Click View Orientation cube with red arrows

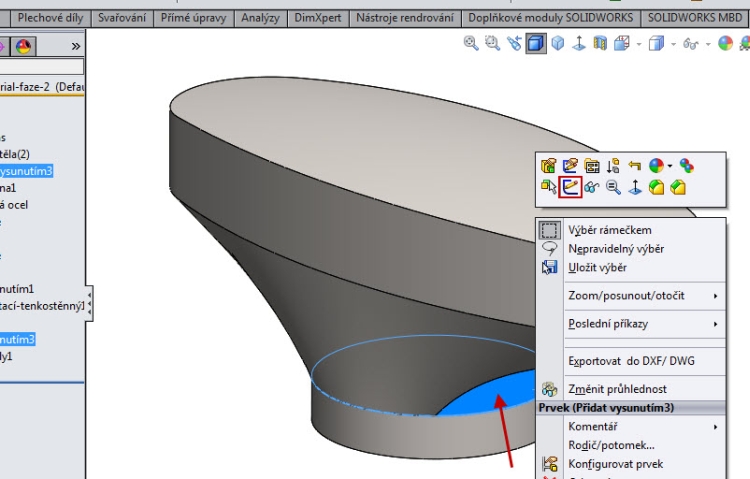click(x=622, y=44)
